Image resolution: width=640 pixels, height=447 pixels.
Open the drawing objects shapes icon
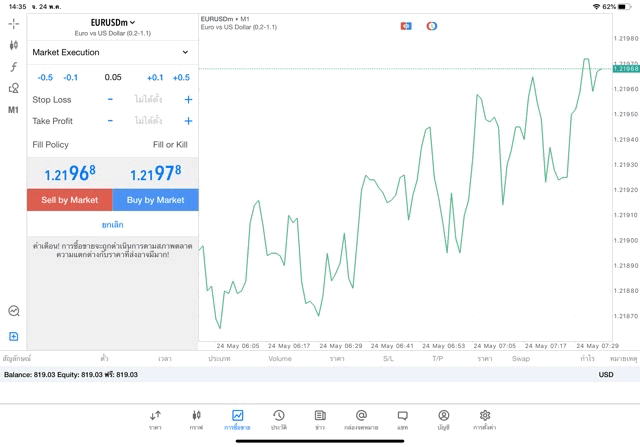(13, 88)
